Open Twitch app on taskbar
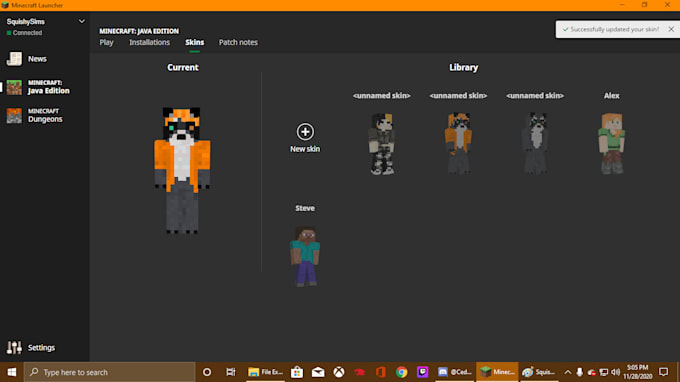Screen dimensions: 680x382 click(422, 372)
